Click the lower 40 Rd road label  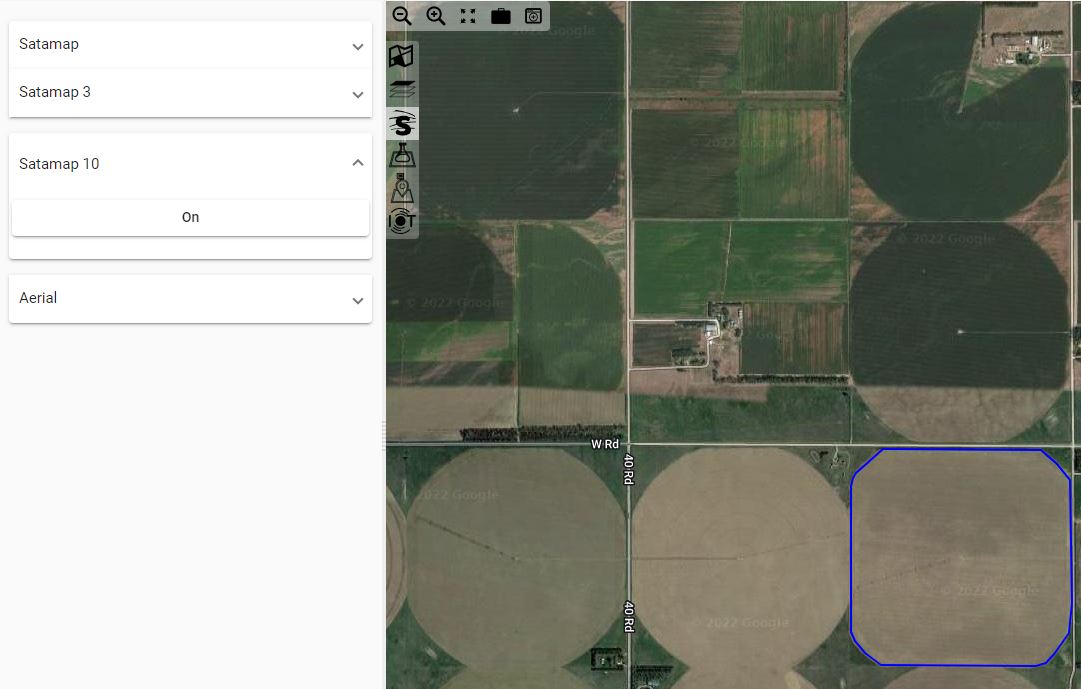click(629, 617)
